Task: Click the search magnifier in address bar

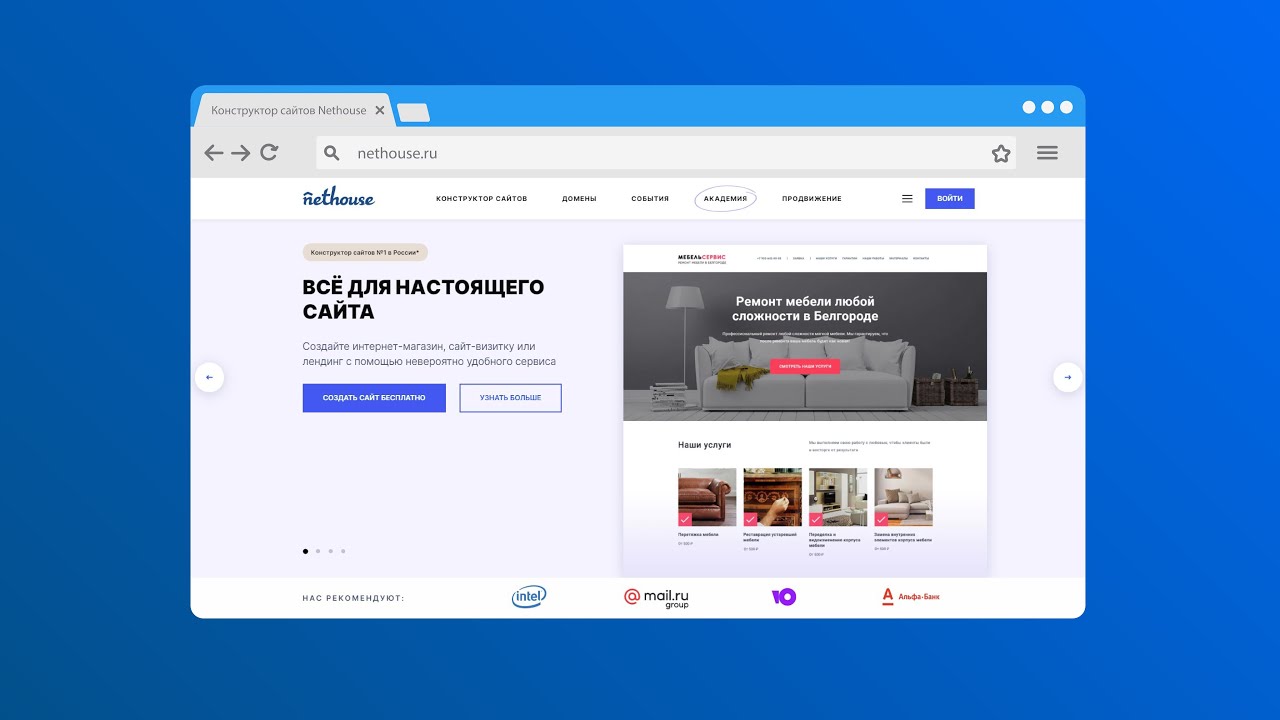Action: (x=332, y=153)
